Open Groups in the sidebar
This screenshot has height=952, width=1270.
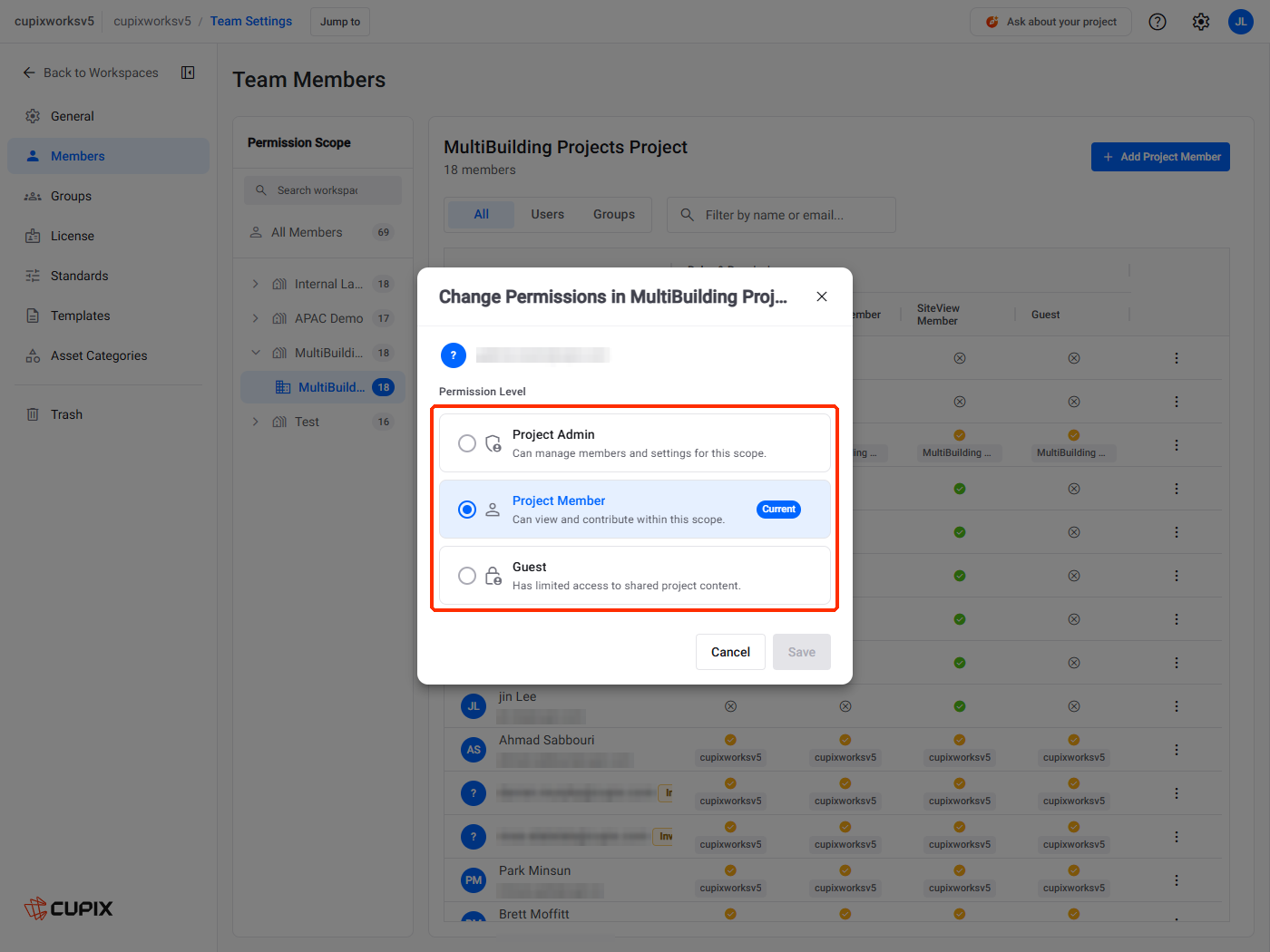[x=108, y=196]
